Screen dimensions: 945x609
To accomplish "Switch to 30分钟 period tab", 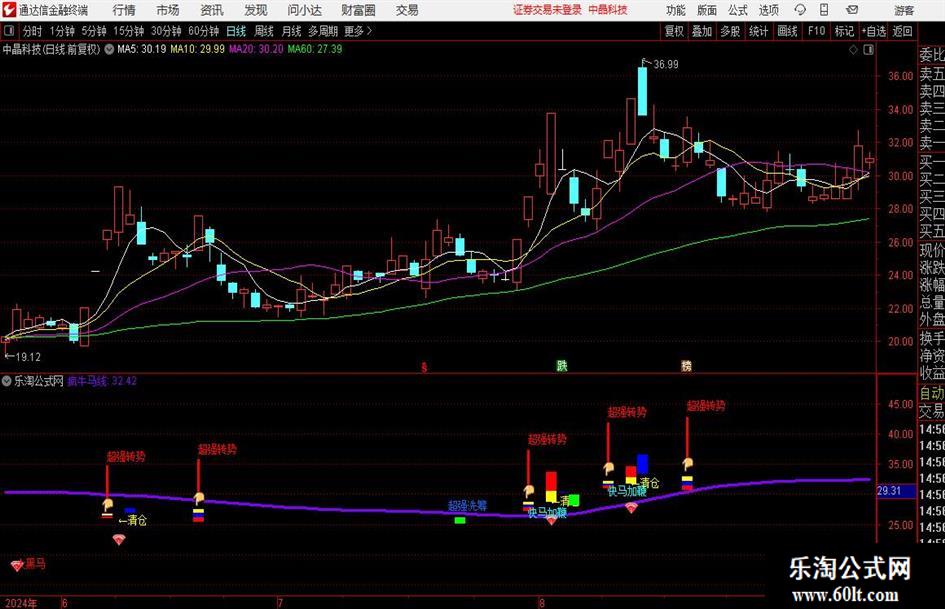I will 166,31.
